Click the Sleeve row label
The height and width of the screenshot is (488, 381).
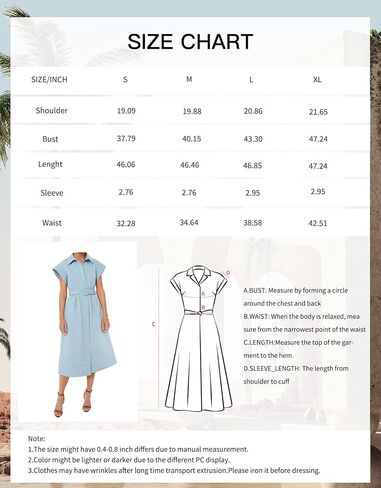(52, 193)
